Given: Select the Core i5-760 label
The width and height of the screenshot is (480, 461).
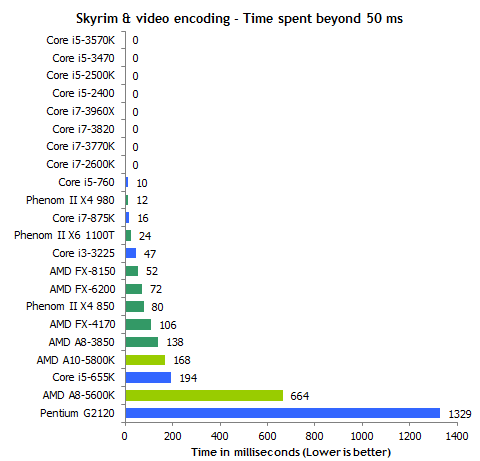Looking at the screenshot, I should point(86,182).
